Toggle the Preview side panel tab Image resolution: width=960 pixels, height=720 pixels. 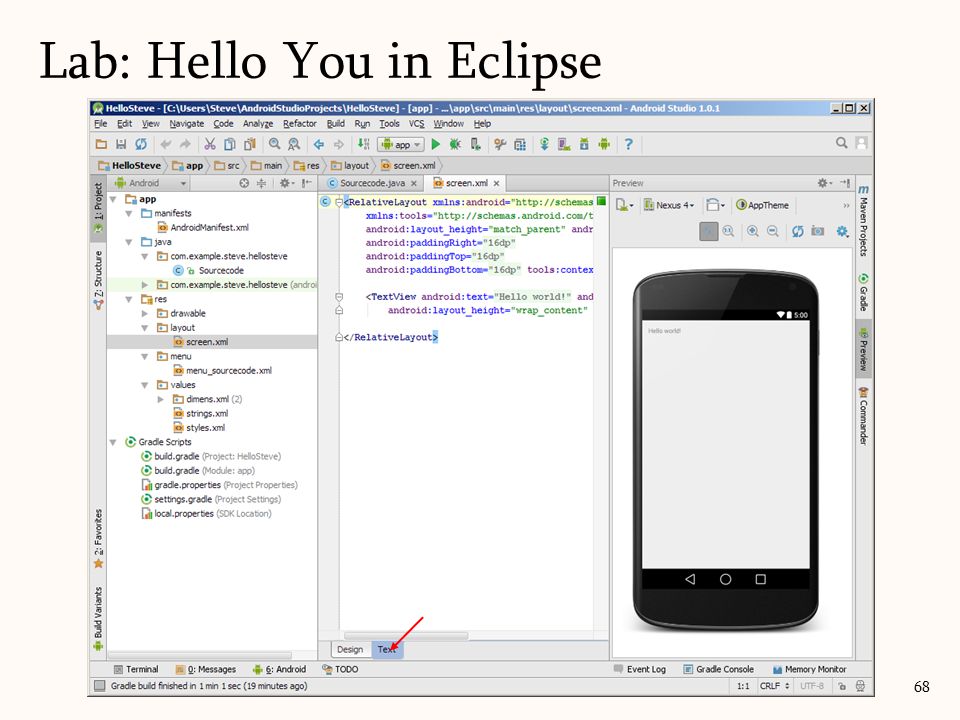(863, 350)
